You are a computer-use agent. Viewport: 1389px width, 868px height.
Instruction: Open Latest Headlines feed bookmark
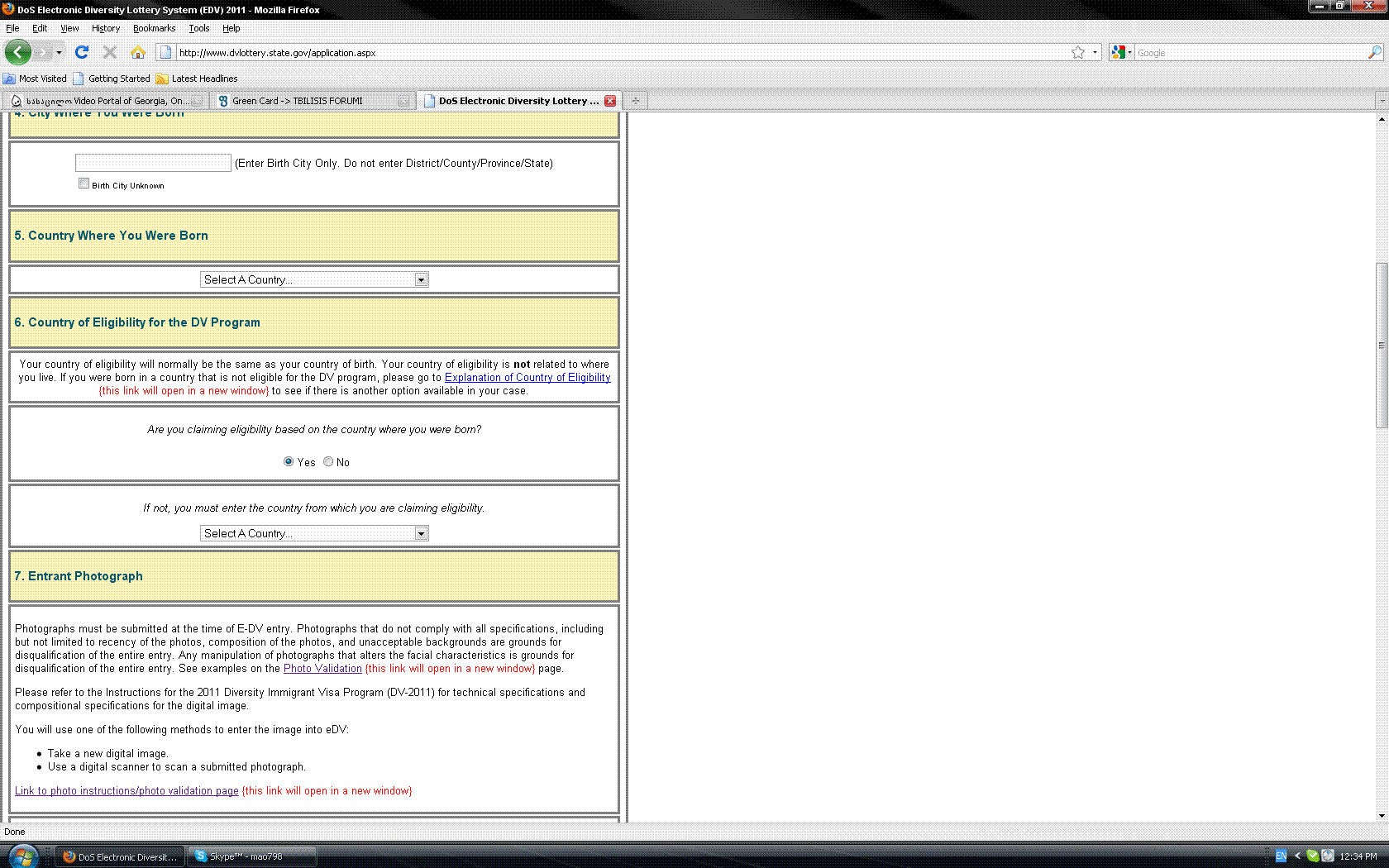(197, 79)
